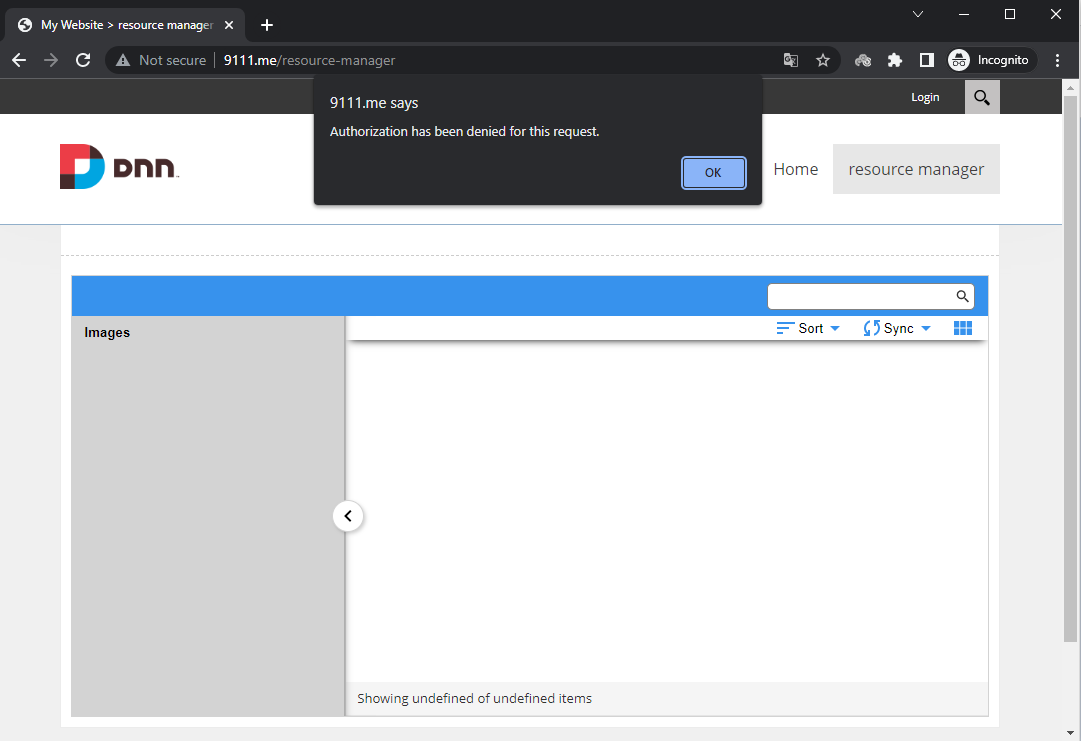The image size is (1081, 741).
Task: Open the Sync dropdown arrow
Action: 925,327
